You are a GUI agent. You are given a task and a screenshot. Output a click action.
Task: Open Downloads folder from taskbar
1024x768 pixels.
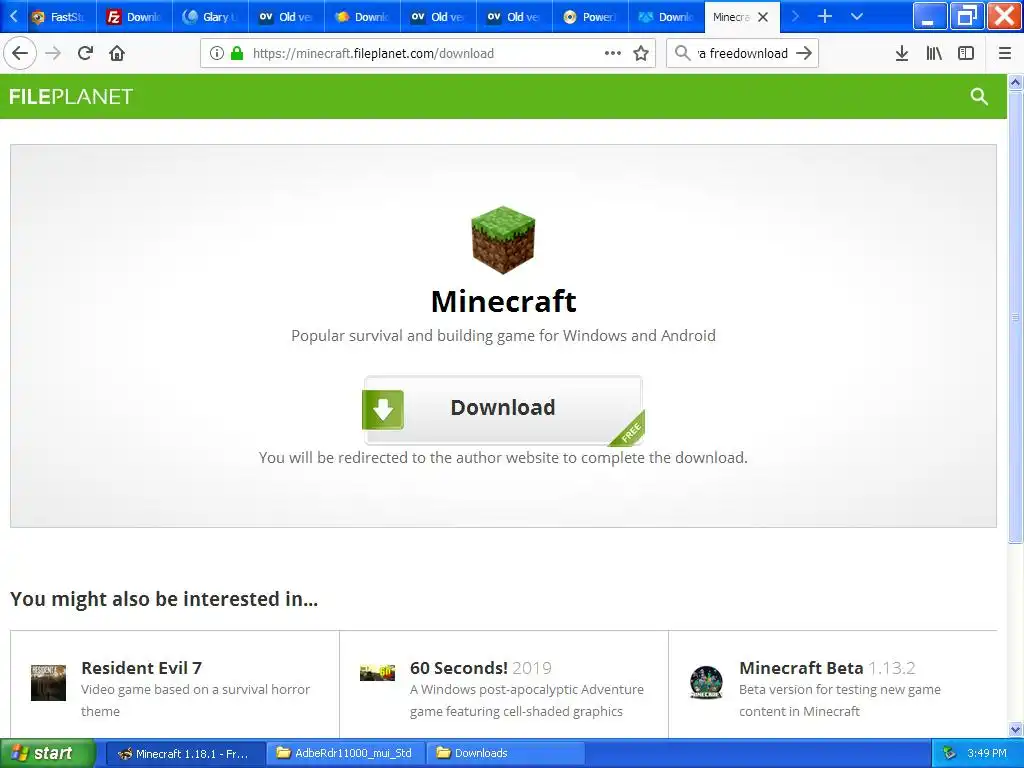(506, 754)
